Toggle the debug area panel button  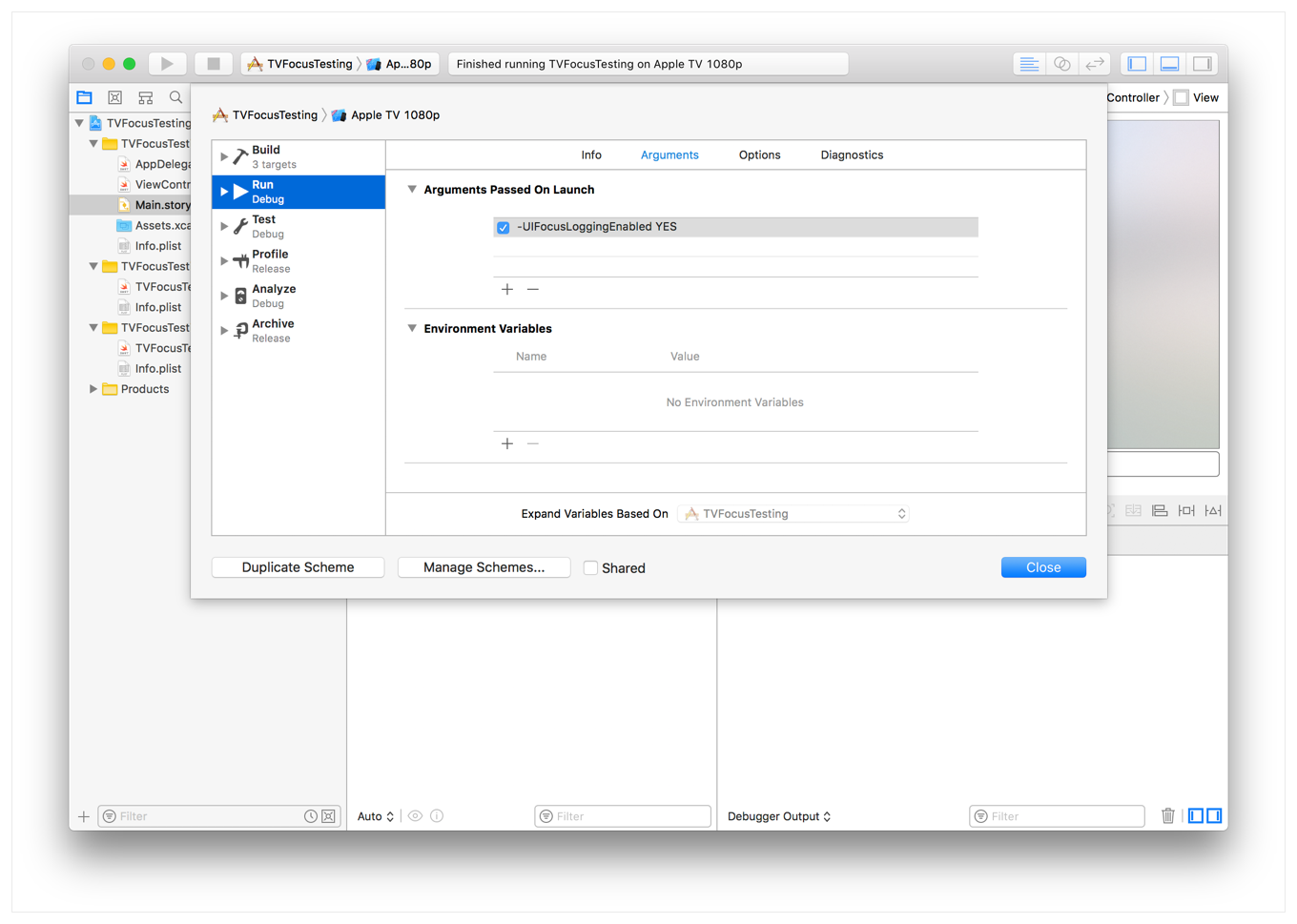(1169, 64)
